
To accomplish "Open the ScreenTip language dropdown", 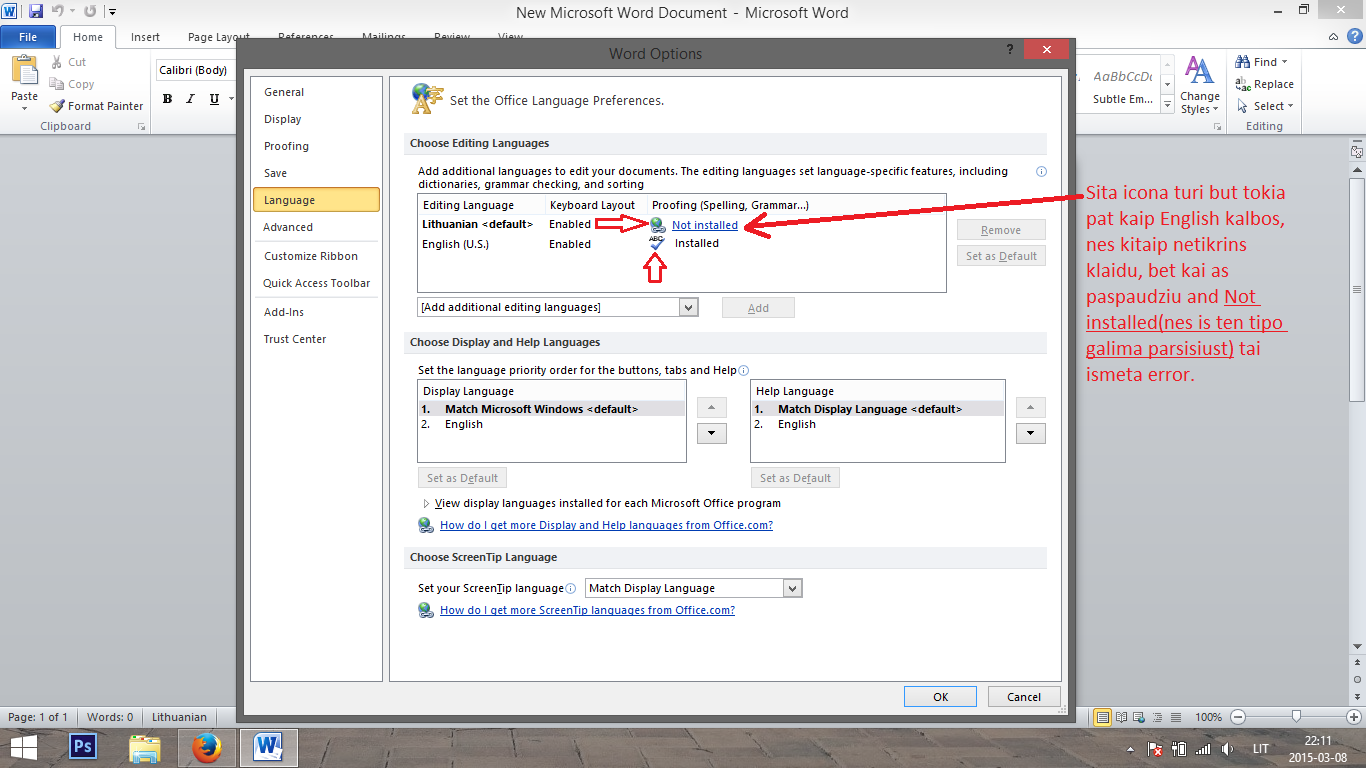I will pyautogui.click(x=693, y=588).
